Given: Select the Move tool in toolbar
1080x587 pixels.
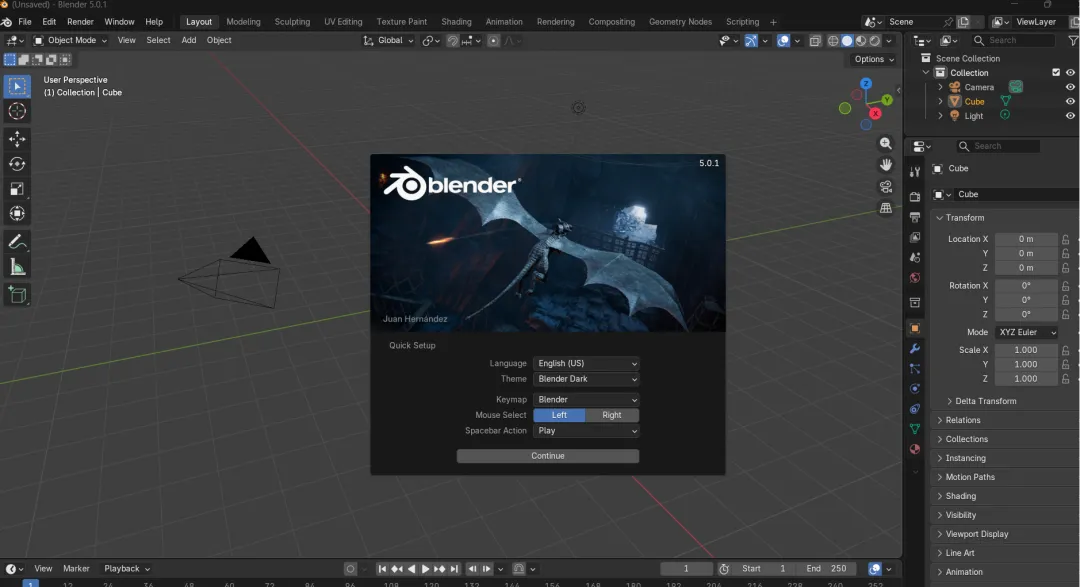Looking at the screenshot, I should 17,138.
